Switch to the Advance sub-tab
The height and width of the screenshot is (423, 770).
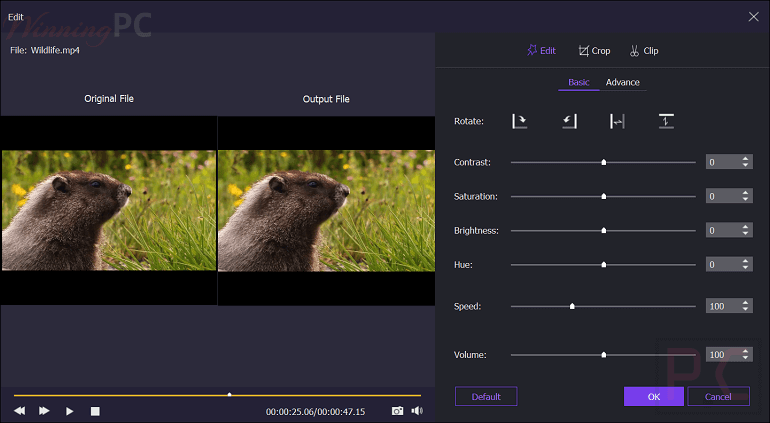coord(622,82)
